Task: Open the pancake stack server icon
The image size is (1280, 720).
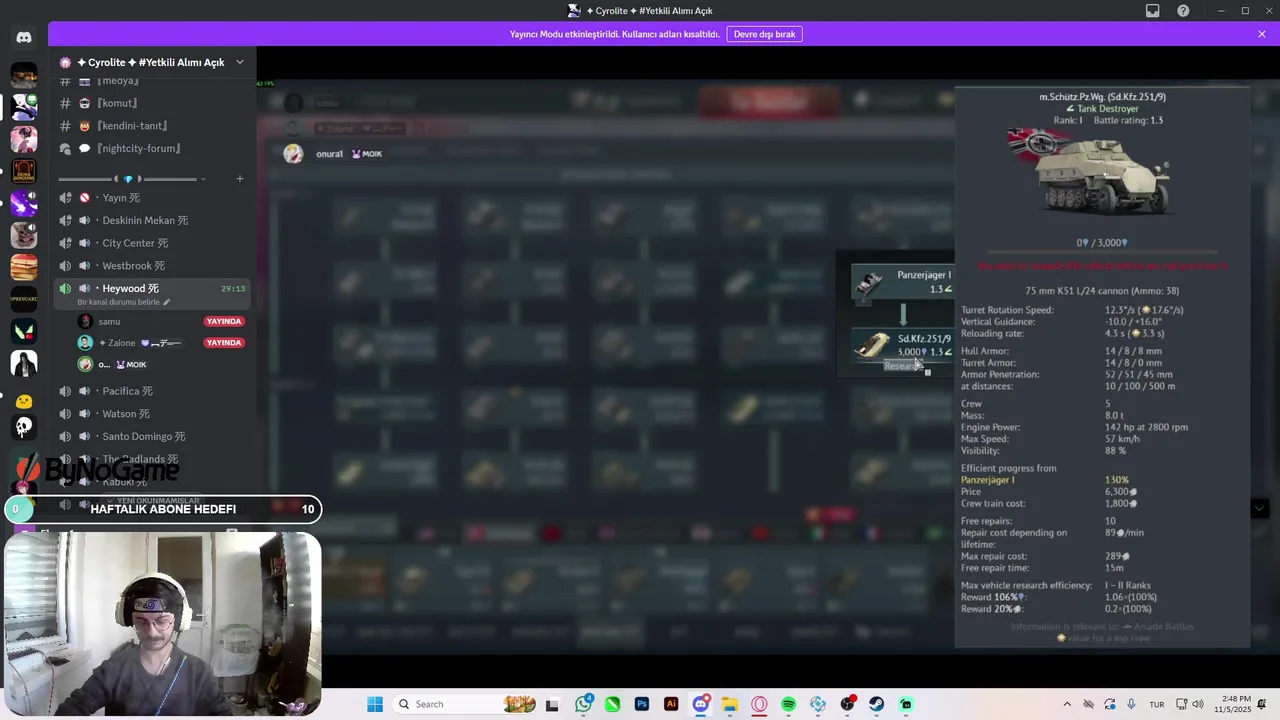Action: (24, 267)
